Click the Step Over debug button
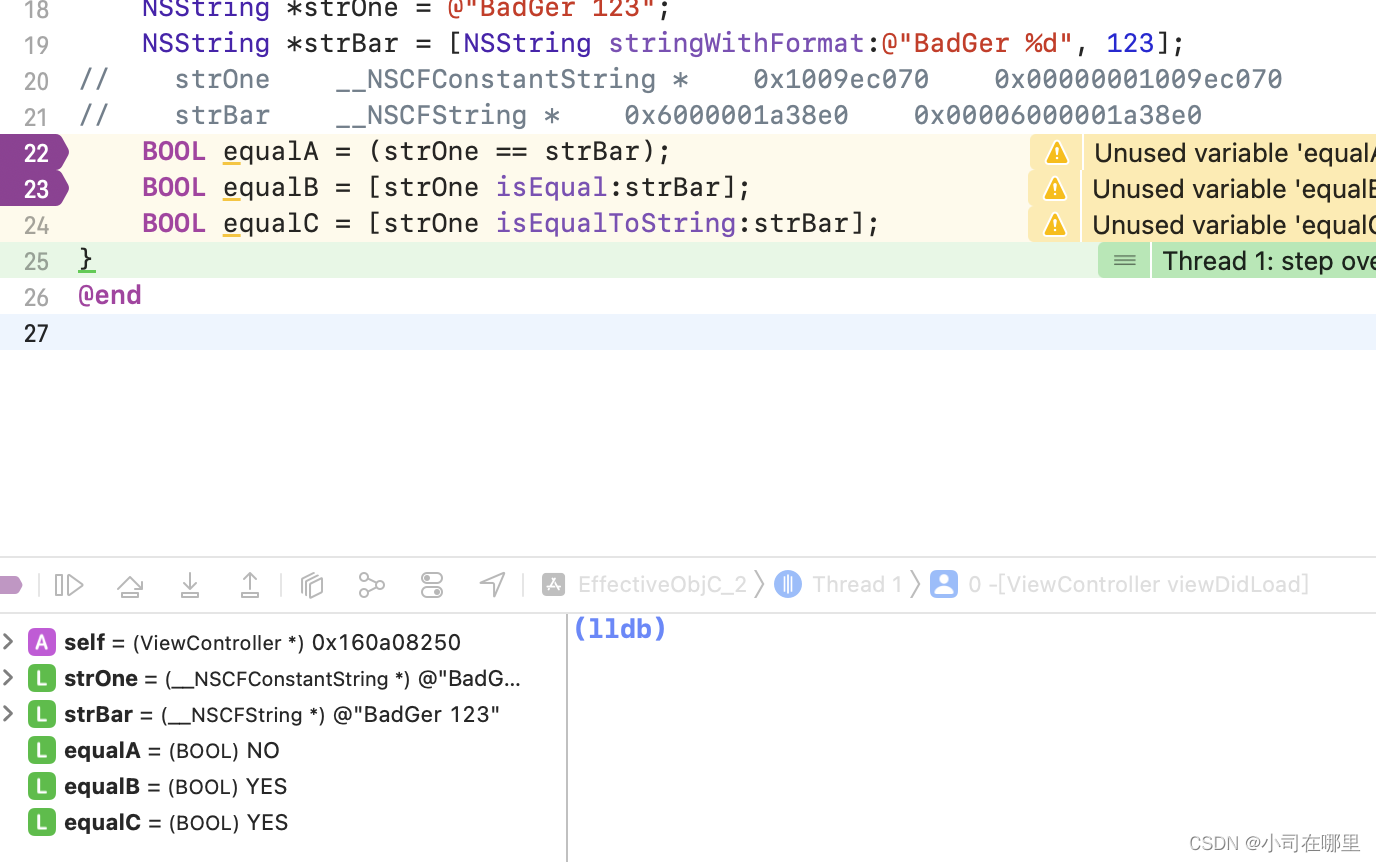 [130, 585]
